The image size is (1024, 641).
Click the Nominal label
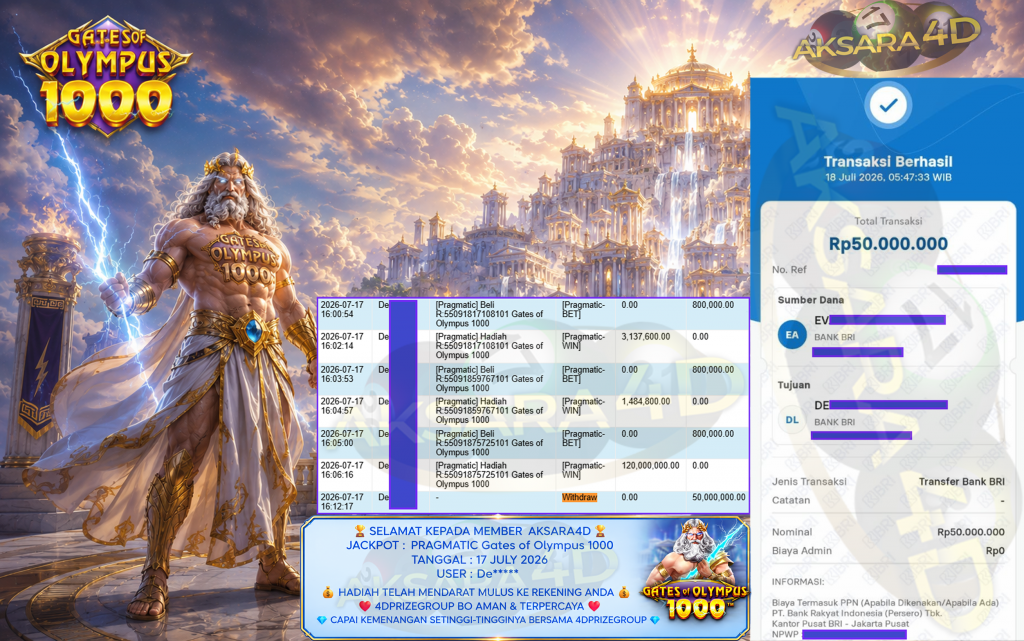pyautogui.click(x=792, y=532)
